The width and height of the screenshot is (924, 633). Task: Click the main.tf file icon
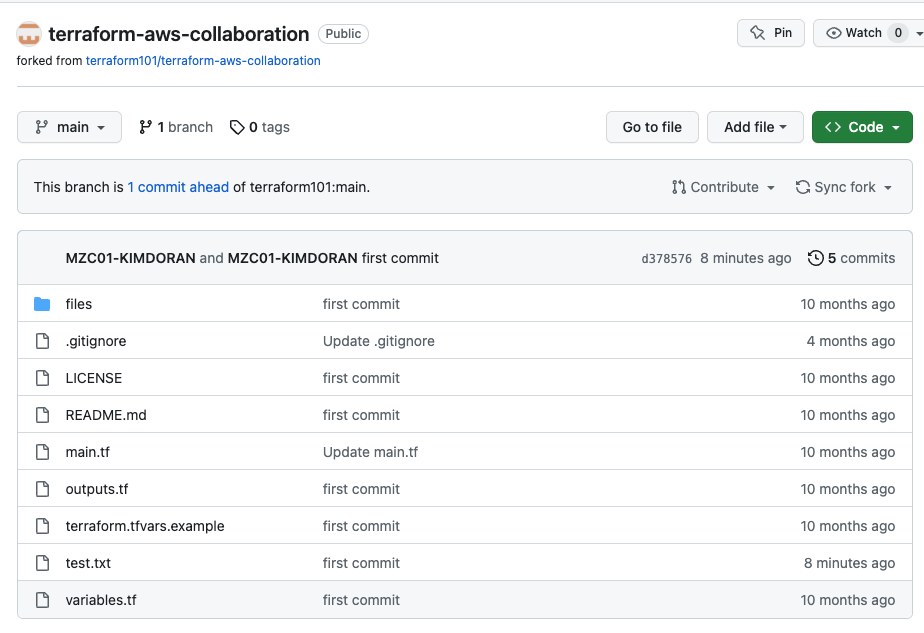coord(42,452)
